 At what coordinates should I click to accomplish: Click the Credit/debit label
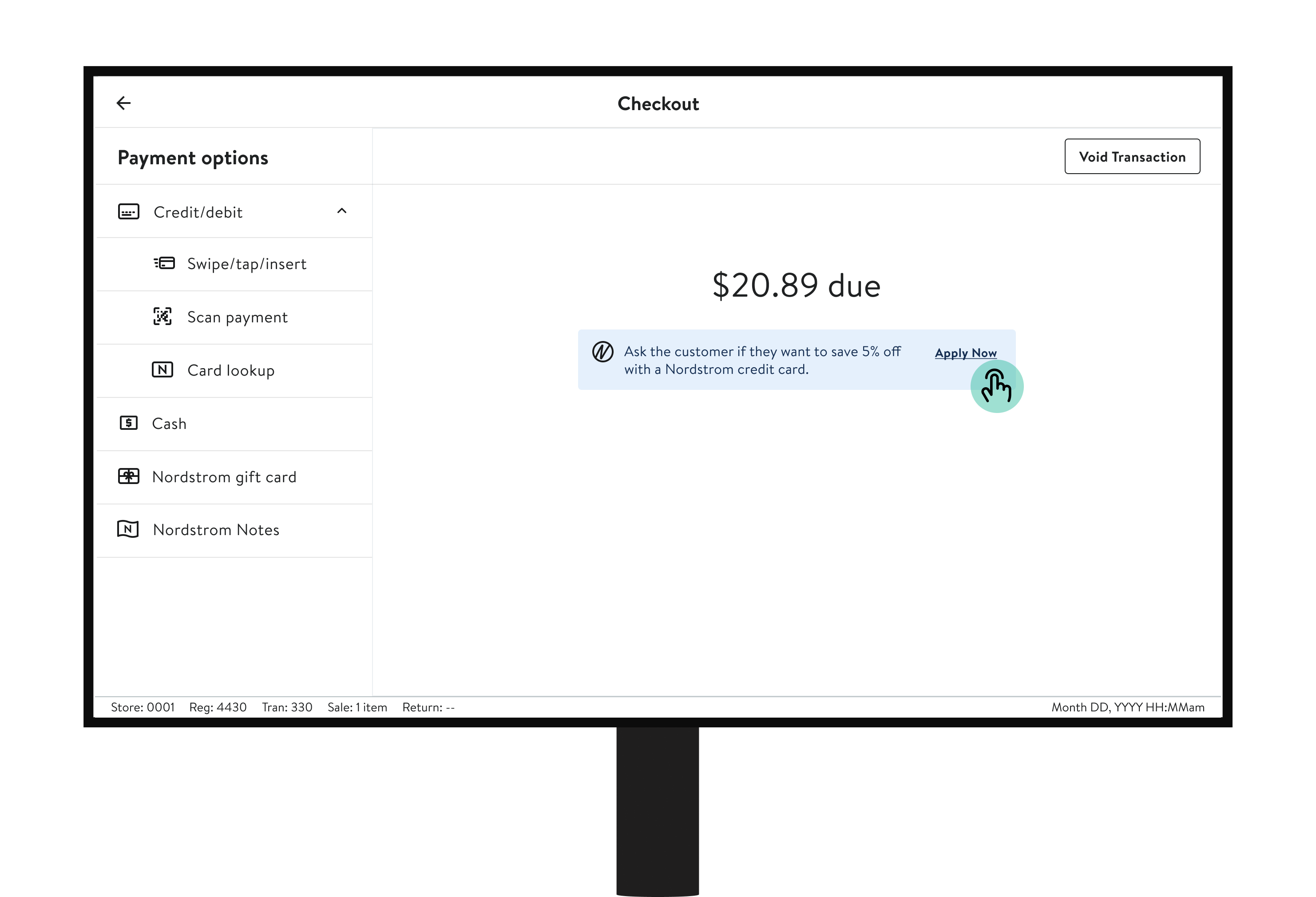click(x=198, y=212)
